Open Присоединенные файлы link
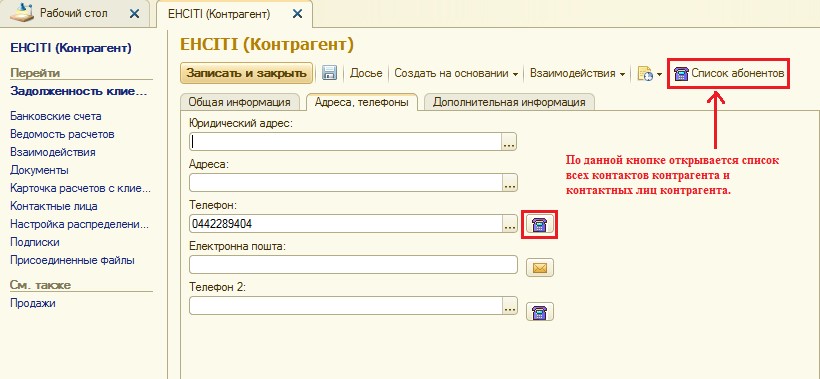Image resolution: width=820 pixels, height=379 pixels. coord(72,260)
